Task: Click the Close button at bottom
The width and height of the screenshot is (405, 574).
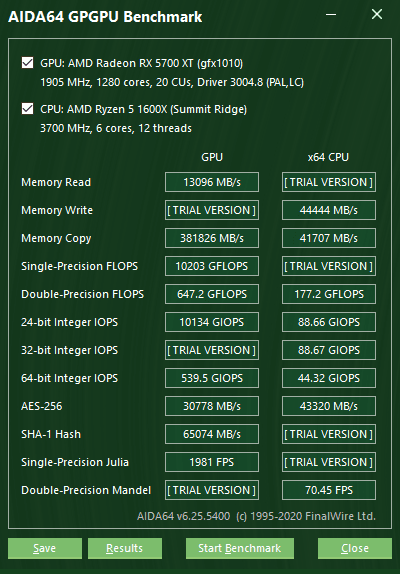Action: point(355,548)
